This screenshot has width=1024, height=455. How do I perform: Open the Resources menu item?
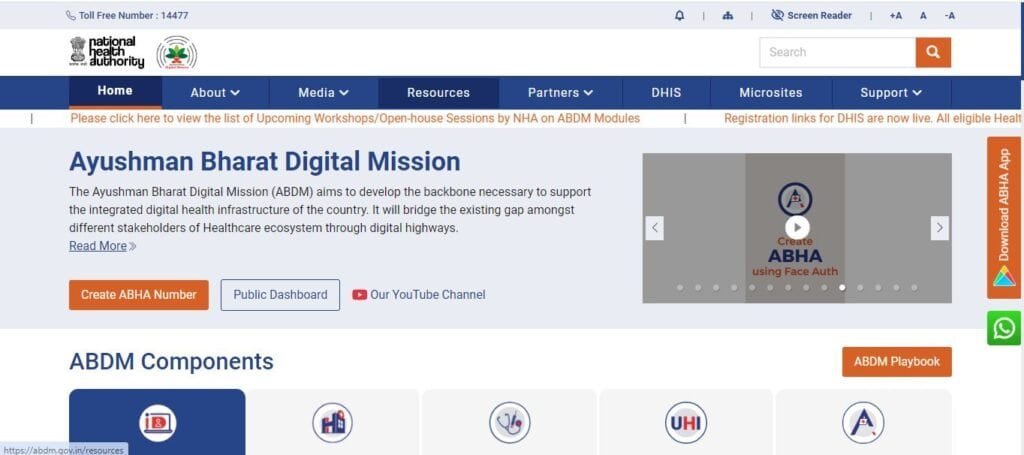click(x=438, y=93)
